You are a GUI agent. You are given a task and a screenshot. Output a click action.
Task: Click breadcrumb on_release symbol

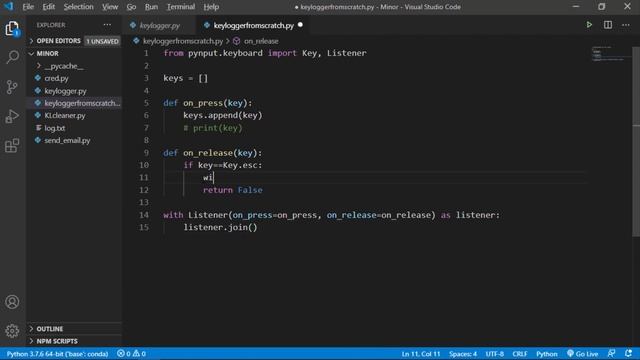261,41
